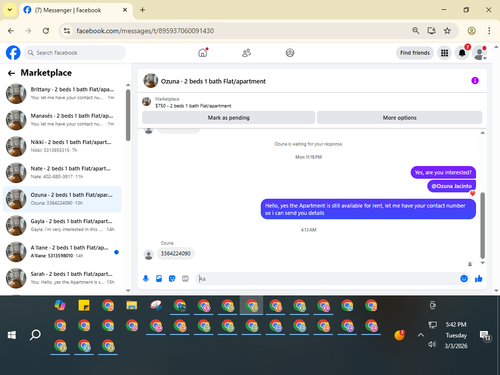Open Windows taskbar search

(x=35, y=335)
